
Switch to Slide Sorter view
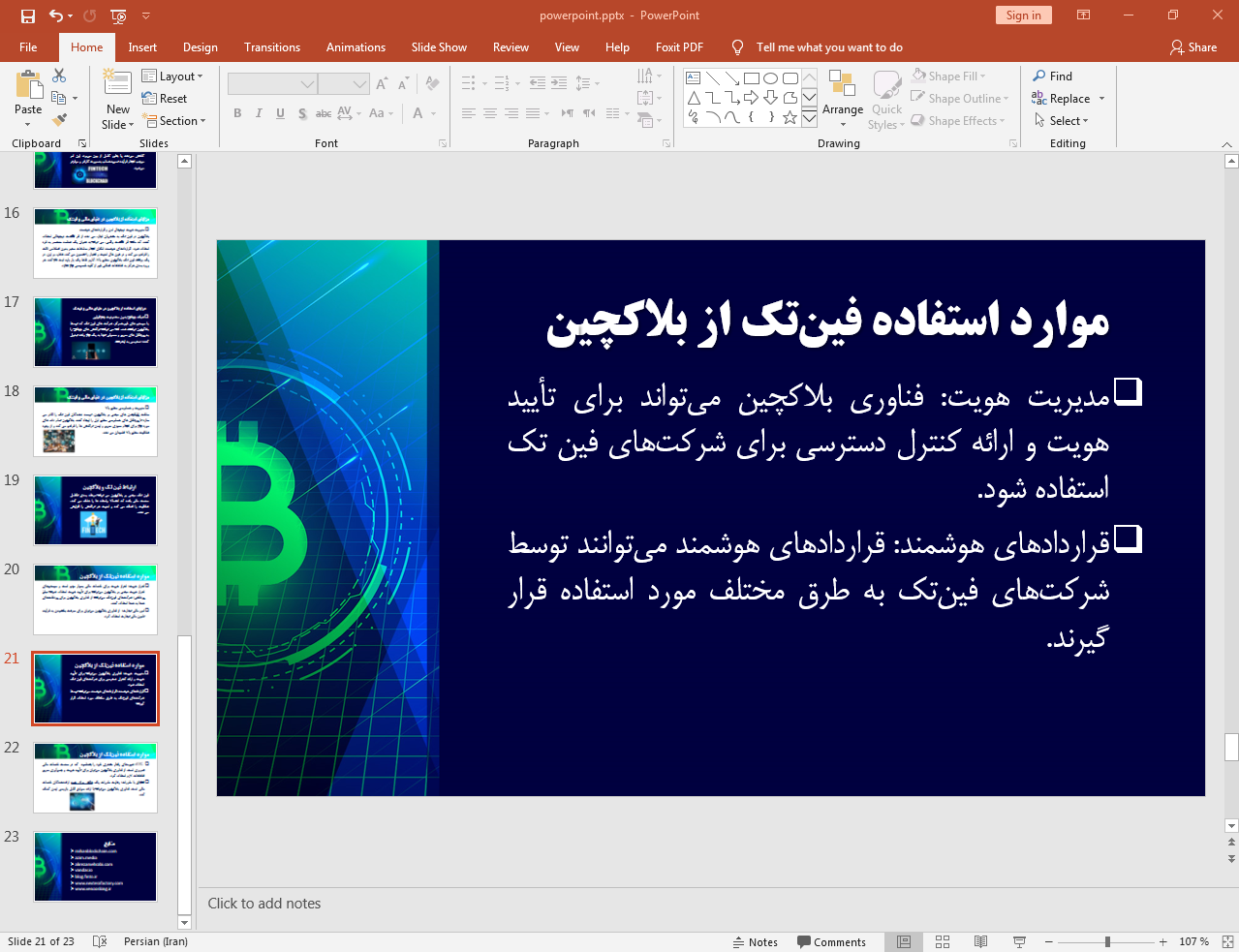[943, 941]
